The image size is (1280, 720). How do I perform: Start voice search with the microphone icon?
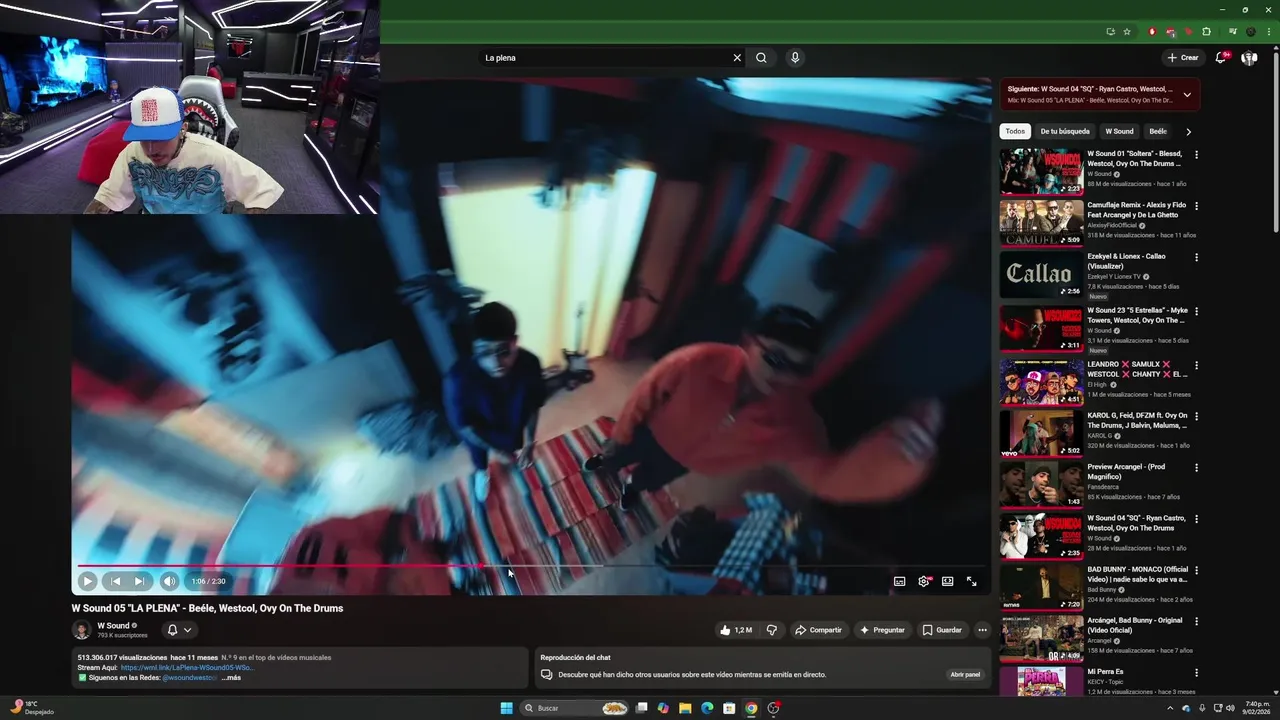[795, 58]
